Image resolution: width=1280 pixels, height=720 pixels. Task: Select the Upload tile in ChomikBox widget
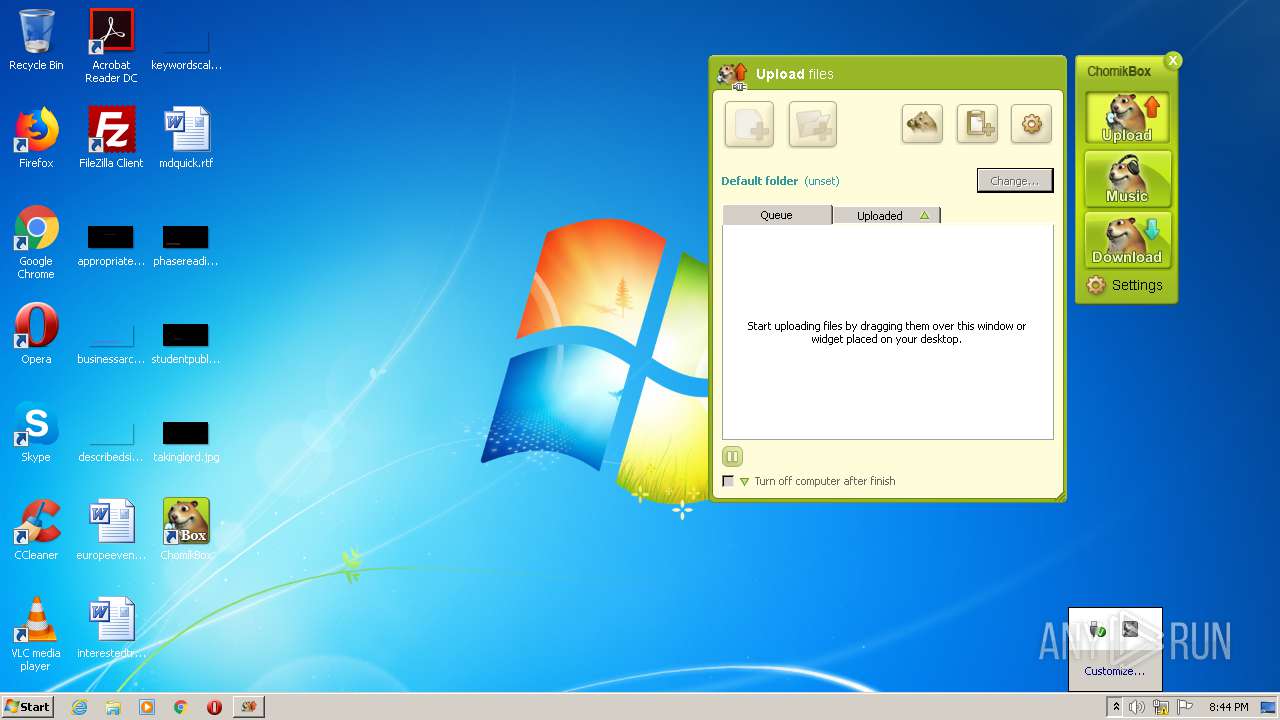(1127, 118)
